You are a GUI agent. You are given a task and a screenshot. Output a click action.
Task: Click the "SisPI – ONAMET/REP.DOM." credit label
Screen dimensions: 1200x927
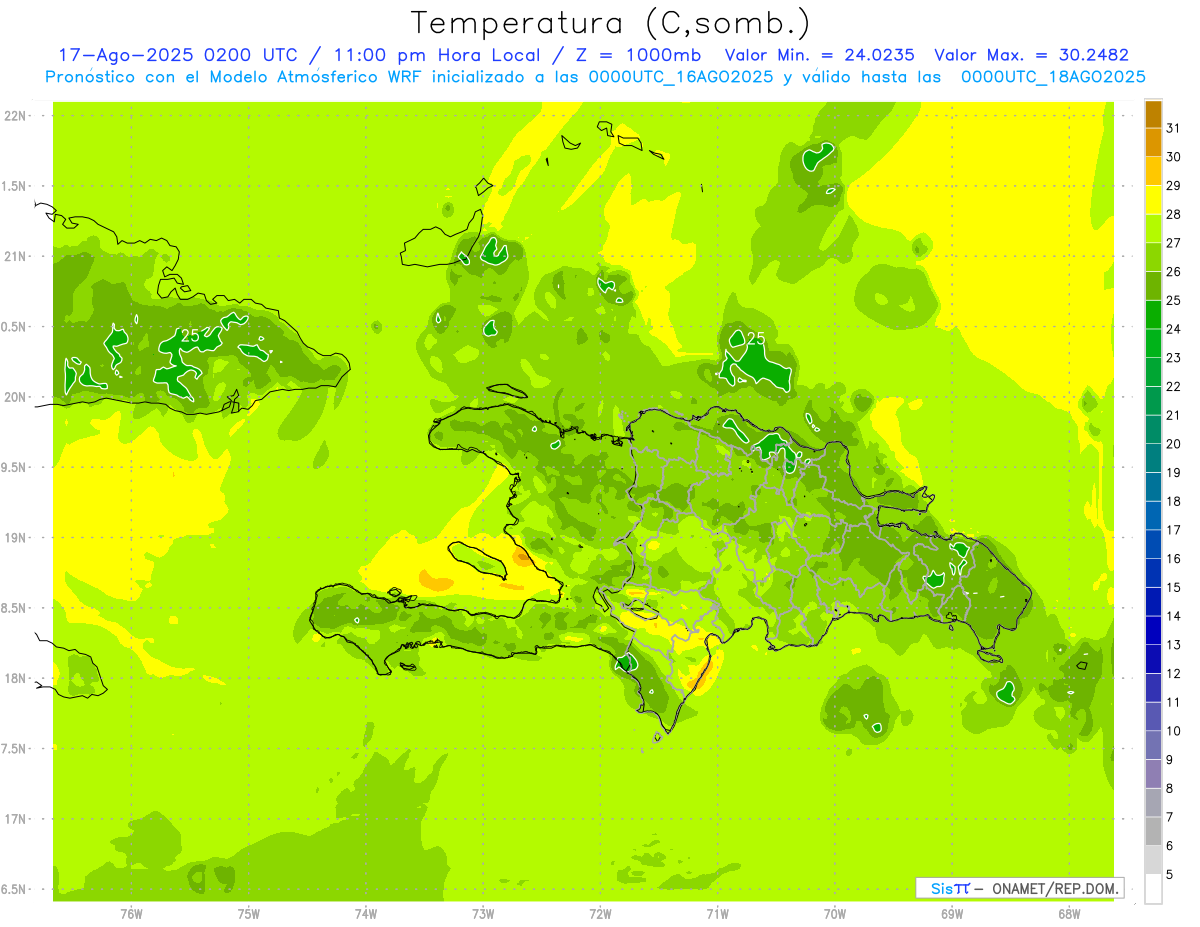[1019, 888]
